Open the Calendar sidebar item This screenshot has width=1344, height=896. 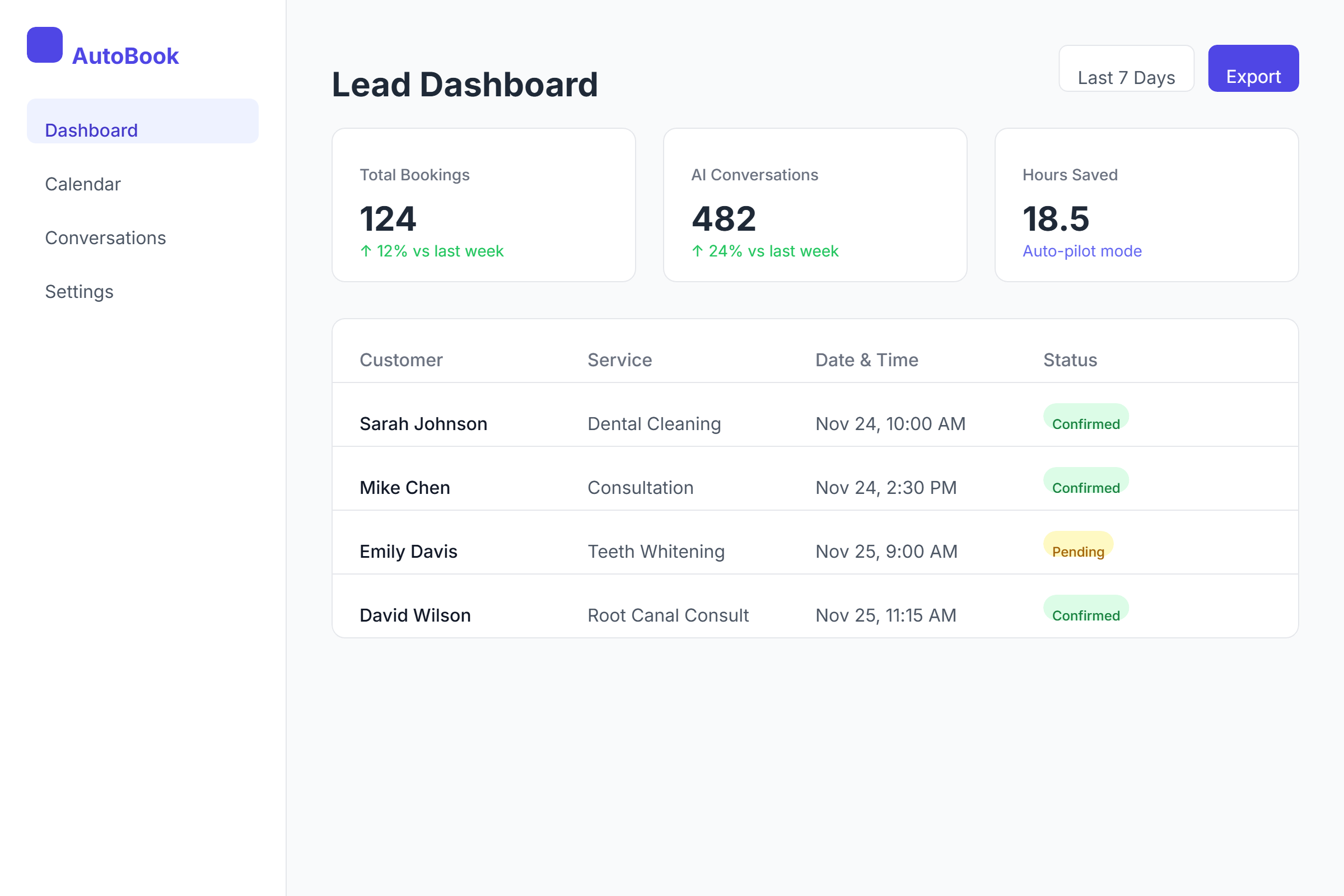[x=83, y=184]
